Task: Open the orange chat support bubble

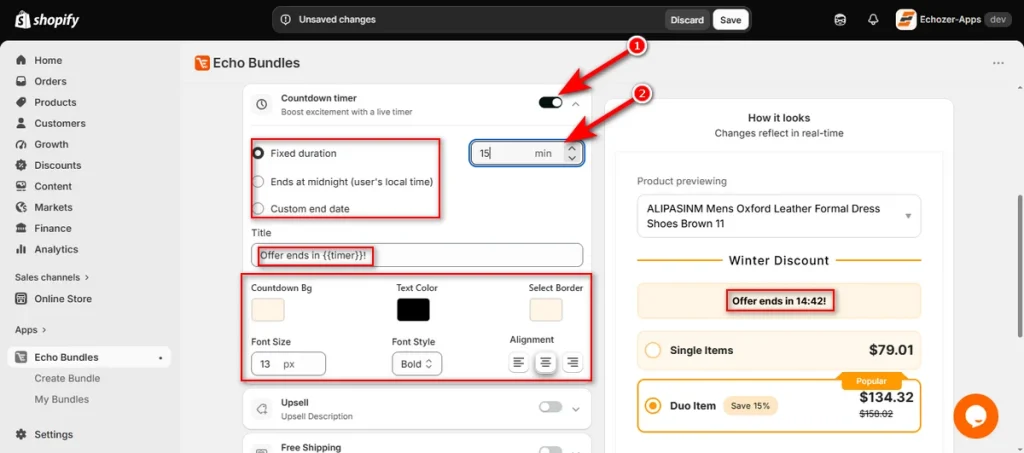Action: pos(976,416)
